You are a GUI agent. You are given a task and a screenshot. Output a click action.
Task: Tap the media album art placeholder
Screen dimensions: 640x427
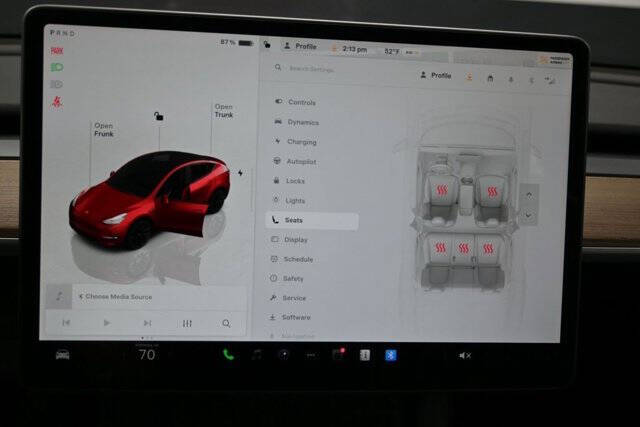point(59,296)
